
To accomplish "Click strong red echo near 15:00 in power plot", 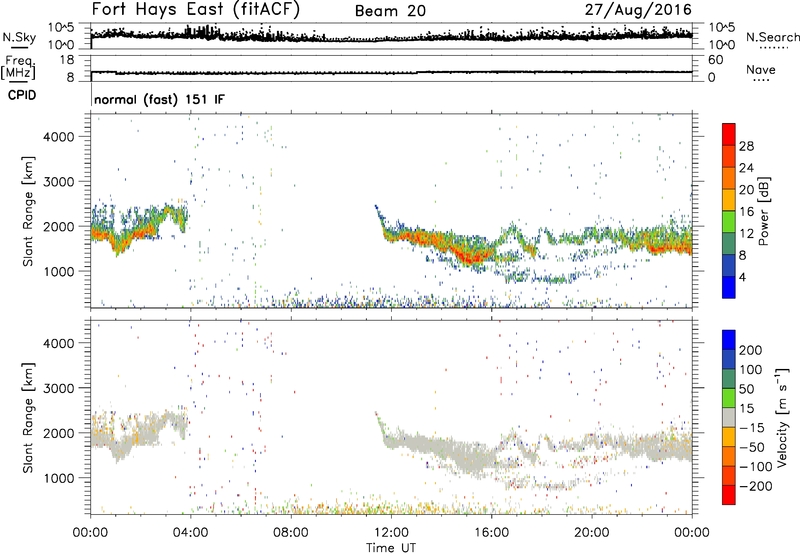I will click(469, 254).
